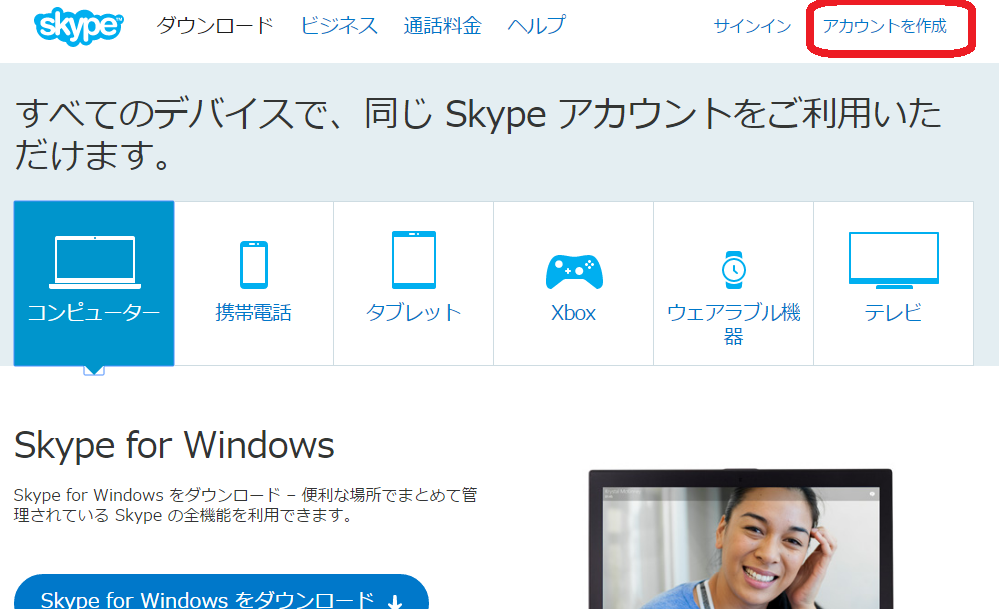
Task: Select the コンピューター laptop icon
Action: (x=95, y=262)
